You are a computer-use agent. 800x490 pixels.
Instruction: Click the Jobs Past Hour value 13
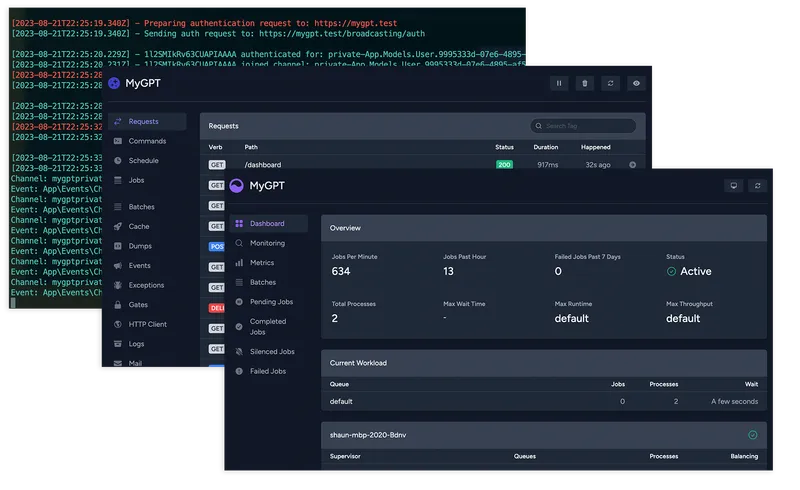[448, 272]
